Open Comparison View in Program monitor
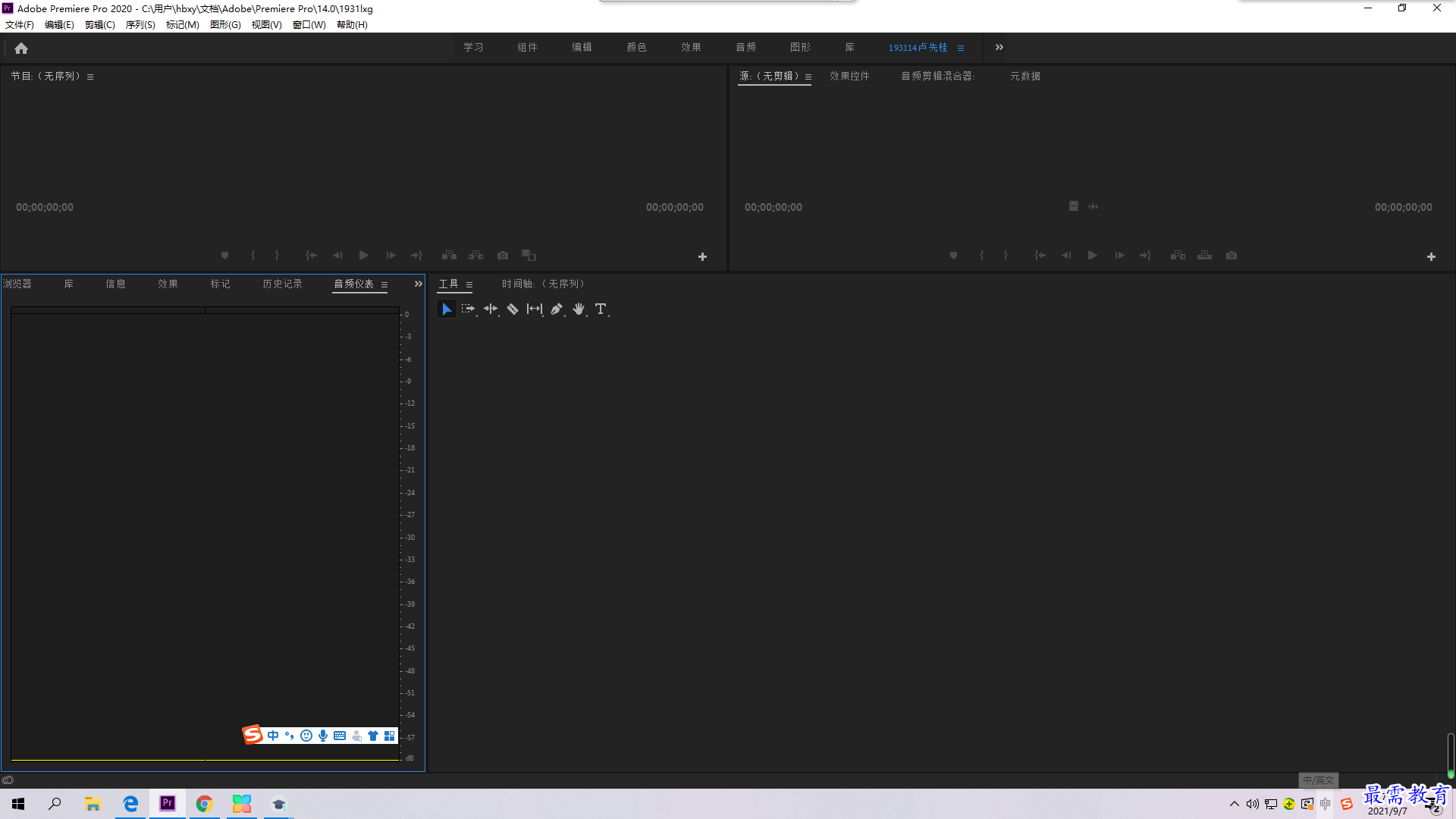The height and width of the screenshot is (819, 1456). (x=529, y=256)
